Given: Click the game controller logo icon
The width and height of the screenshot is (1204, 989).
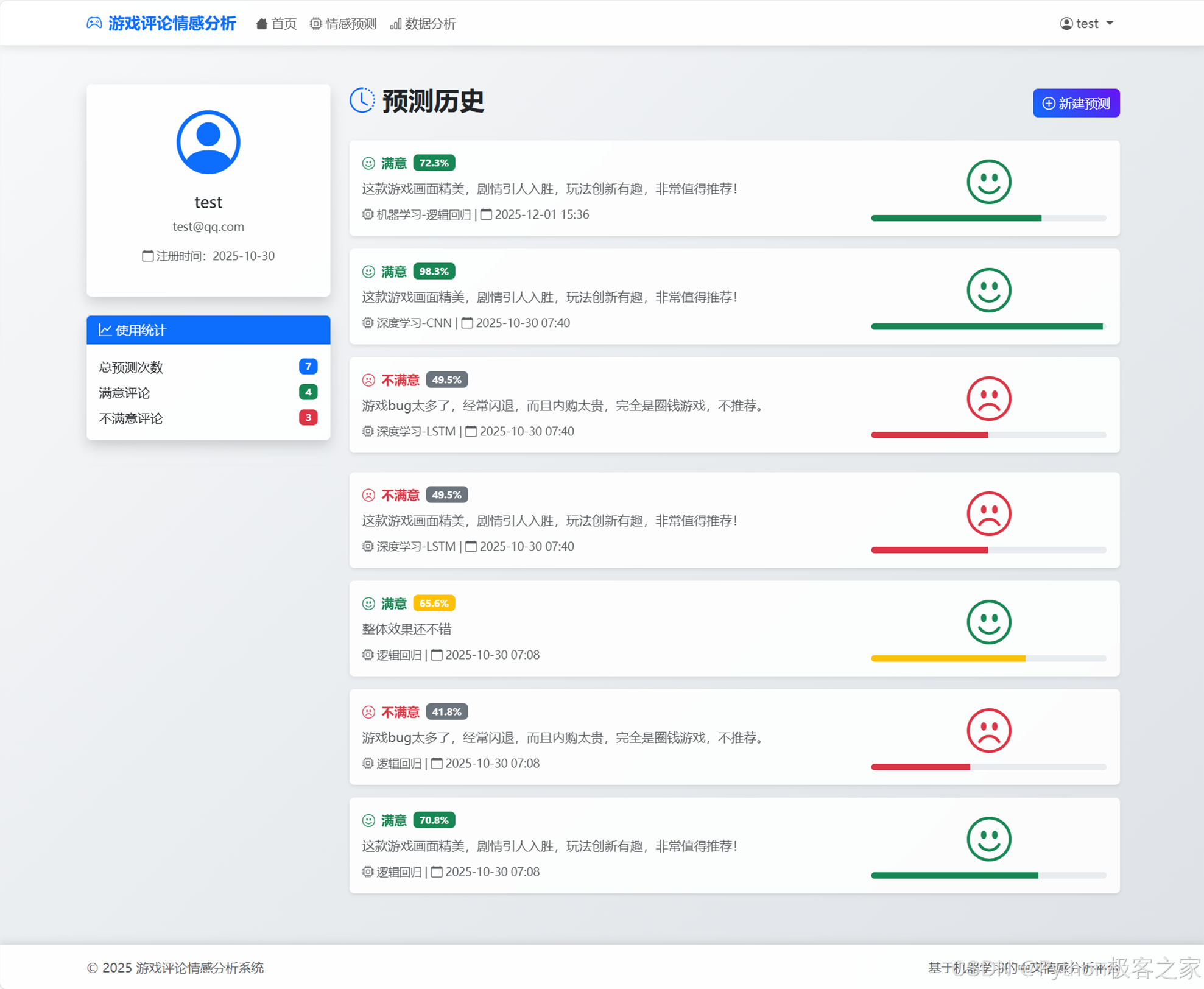Looking at the screenshot, I should [94, 23].
